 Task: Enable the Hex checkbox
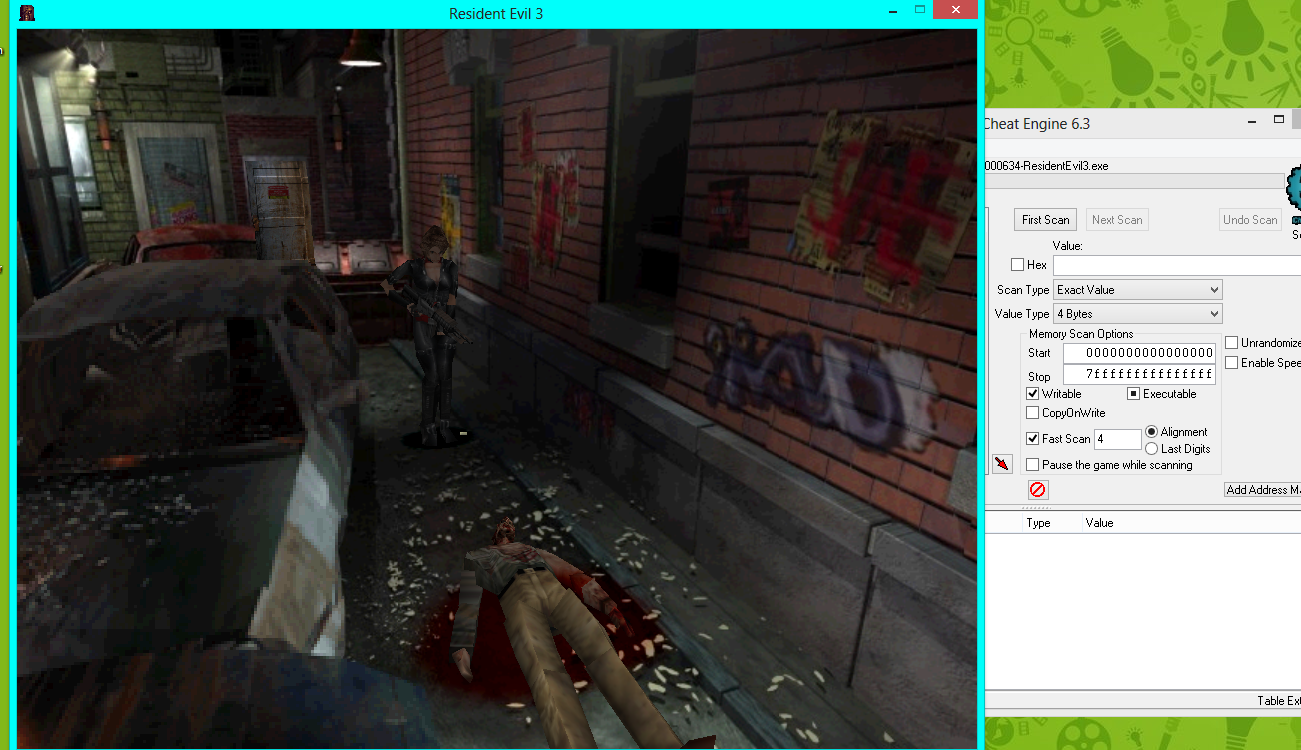(1017, 264)
